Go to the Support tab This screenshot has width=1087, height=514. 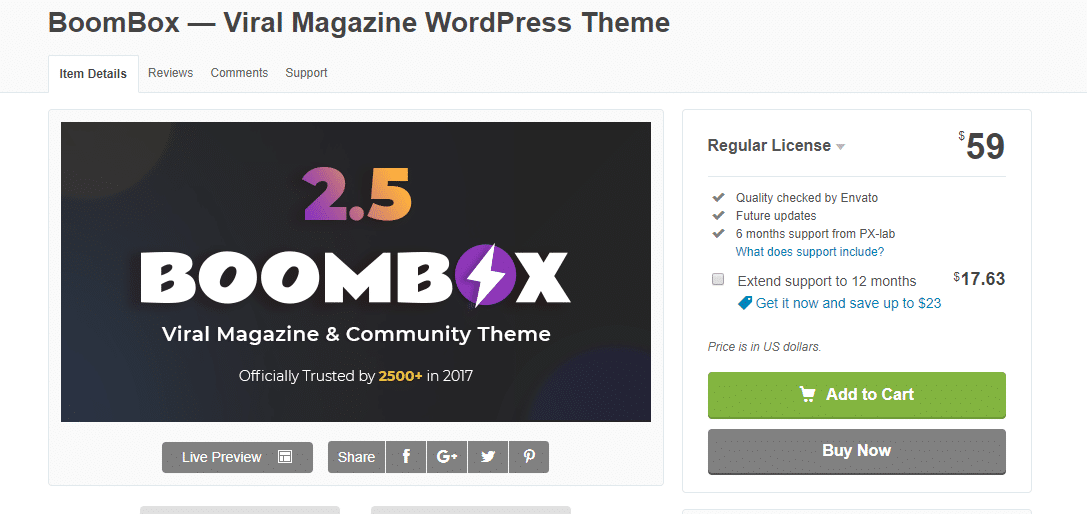[x=306, y=73]
